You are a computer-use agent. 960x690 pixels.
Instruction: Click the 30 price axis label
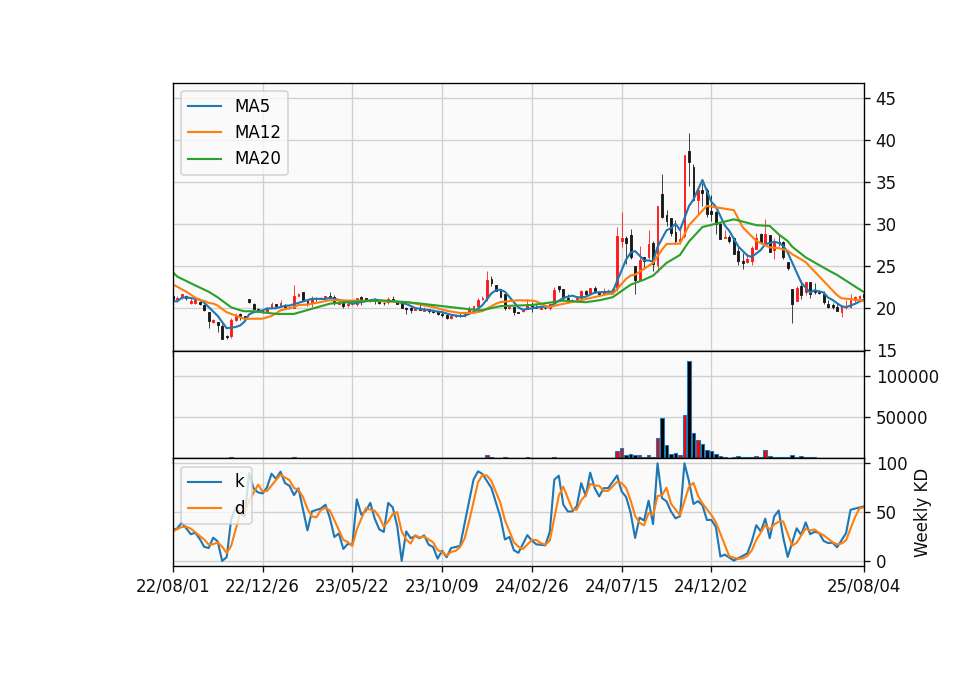coord(886,225)
